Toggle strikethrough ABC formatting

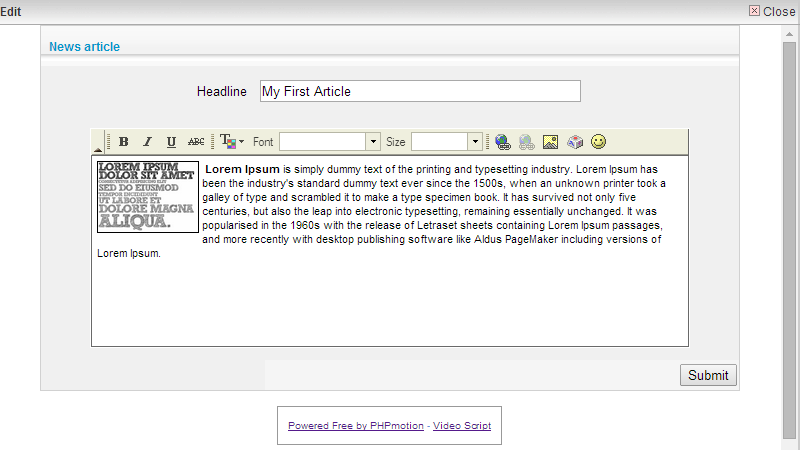tap(196, 142)
